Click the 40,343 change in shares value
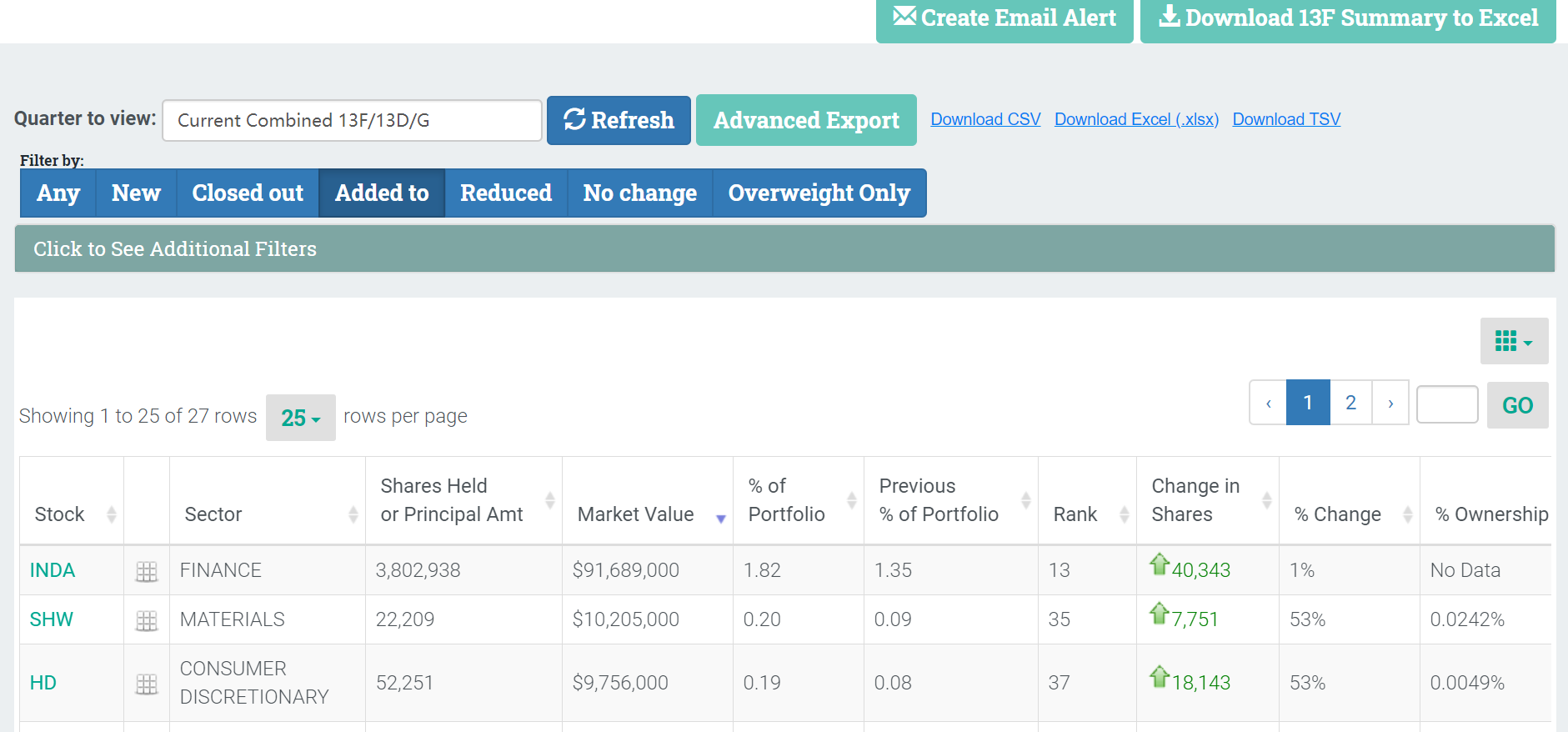The width and height of the screenshot is (1568, 732). tap(1201, 570)
